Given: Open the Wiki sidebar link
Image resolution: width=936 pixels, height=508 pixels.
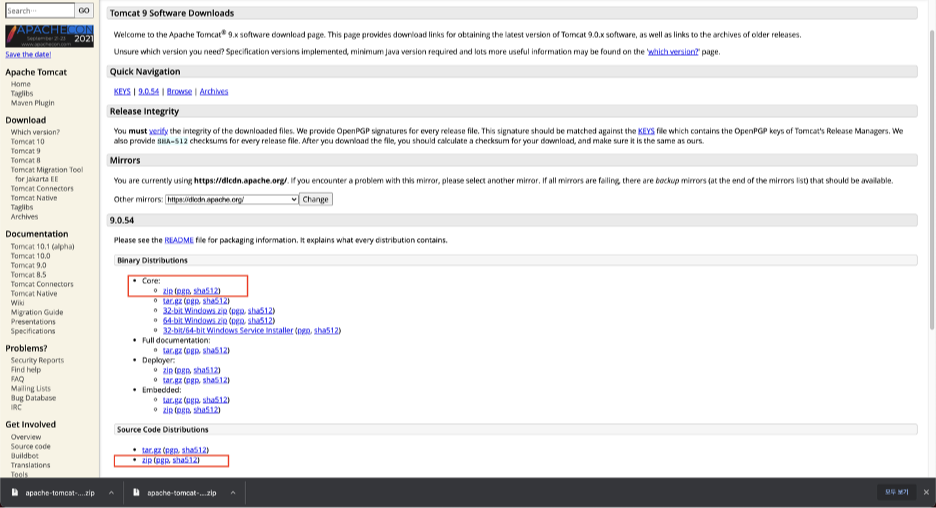Looking at the screenshot, I should (17, 303).
